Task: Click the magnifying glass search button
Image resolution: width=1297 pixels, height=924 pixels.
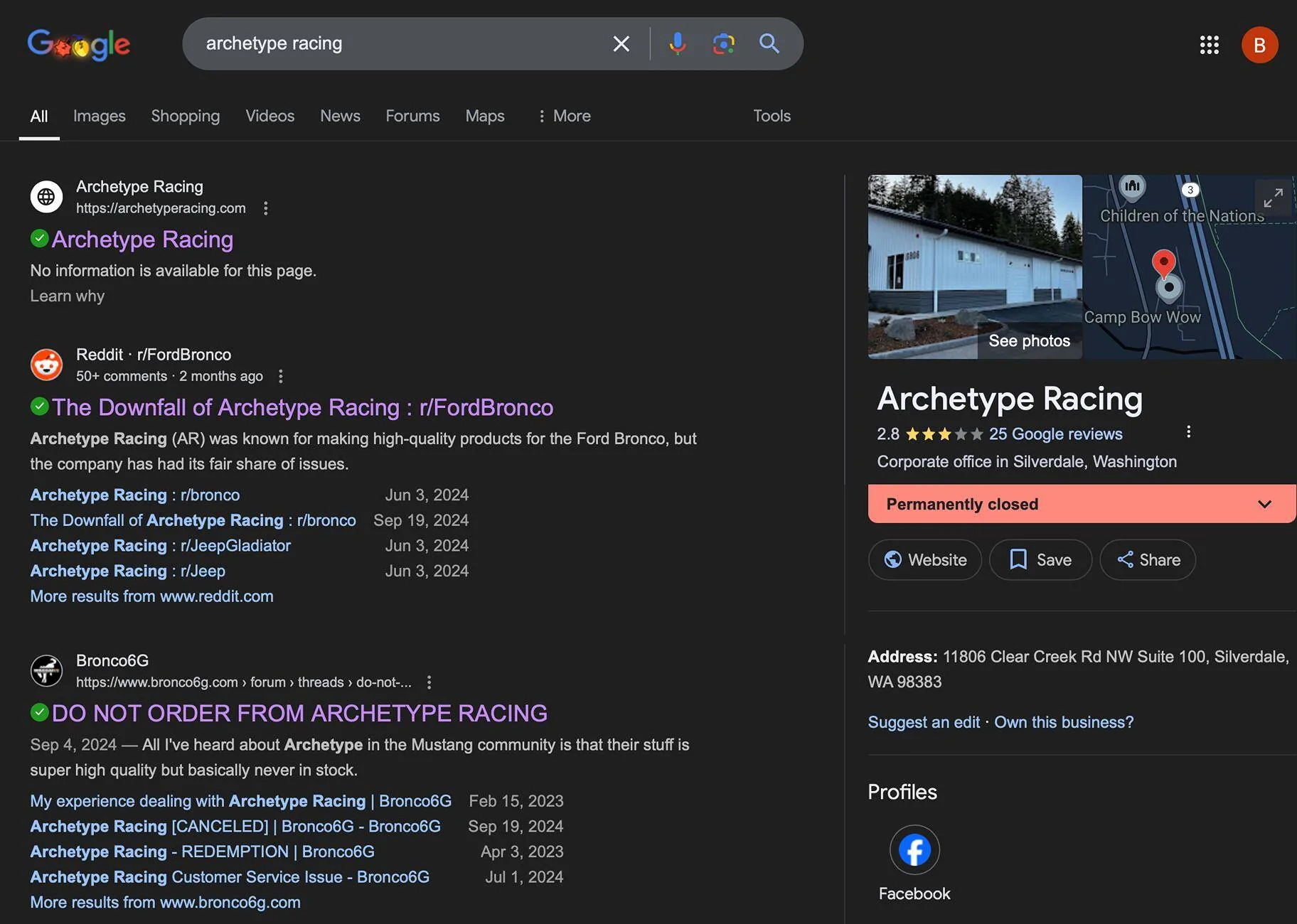Action: coord(769,44)
